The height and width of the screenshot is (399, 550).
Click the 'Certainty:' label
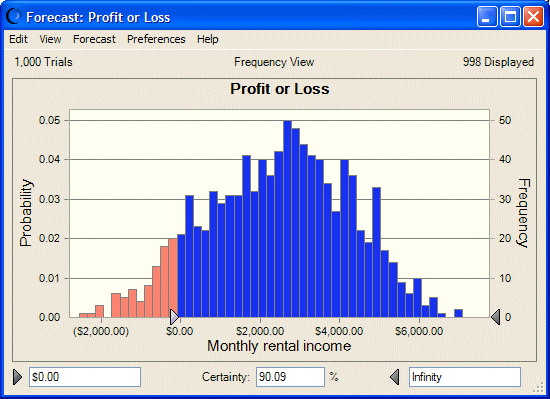coord(226,377)
